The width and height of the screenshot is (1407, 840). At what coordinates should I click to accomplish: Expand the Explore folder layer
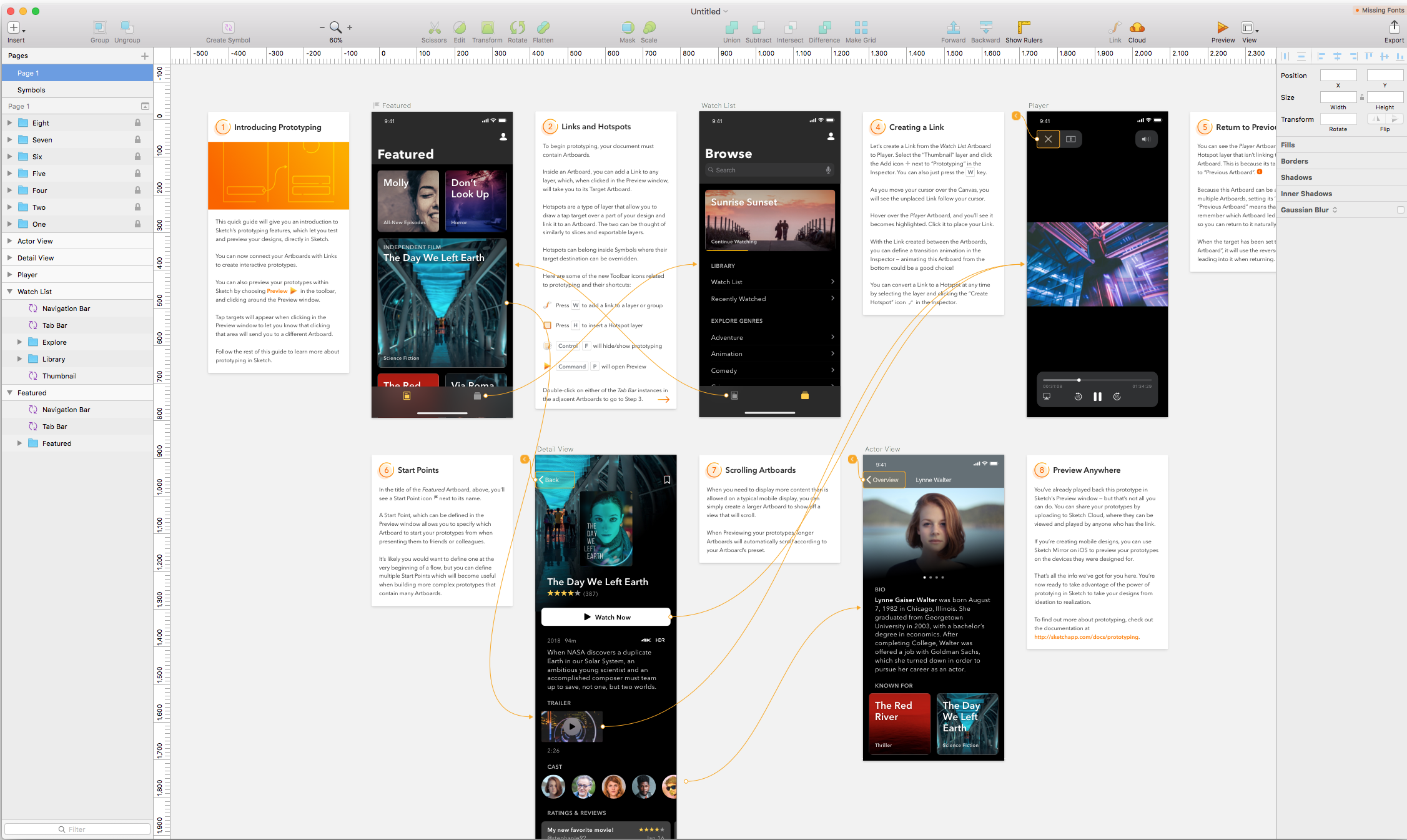[x=19, y=342]
